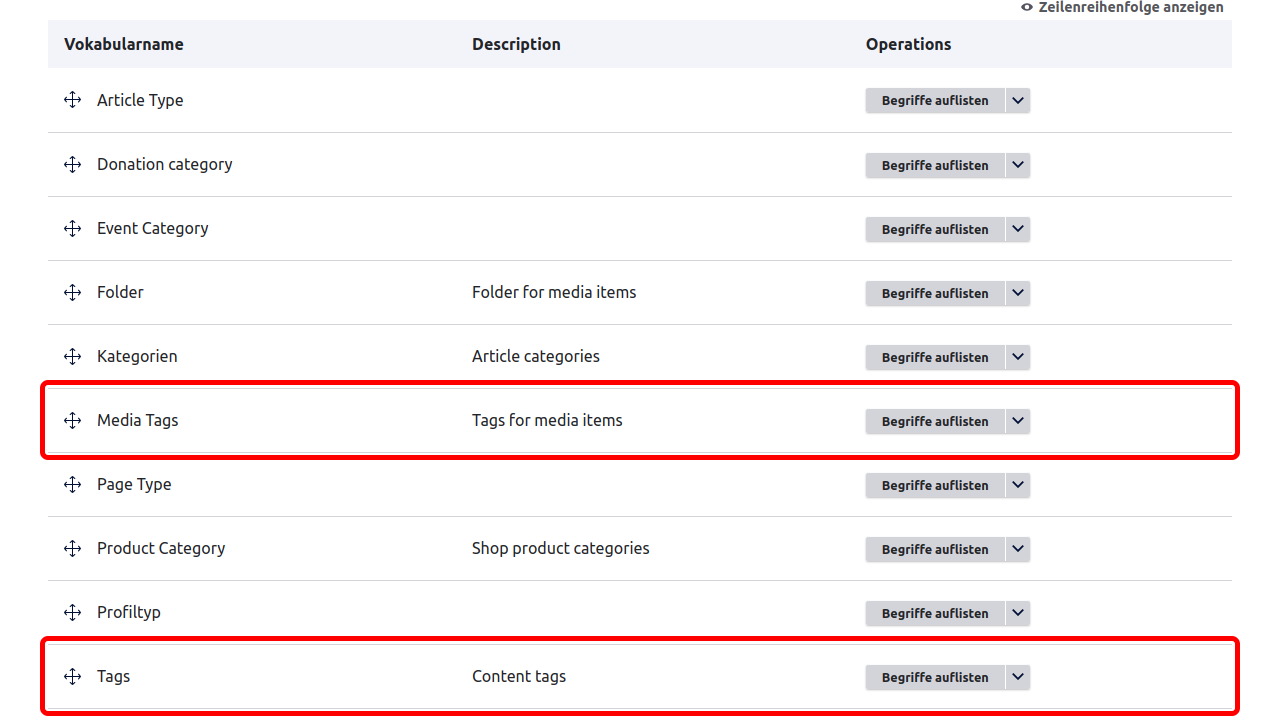Screen dimensions: 1280x728
Task: Click Begriffe auflisten for Kategorien
Action: (935, 357)
